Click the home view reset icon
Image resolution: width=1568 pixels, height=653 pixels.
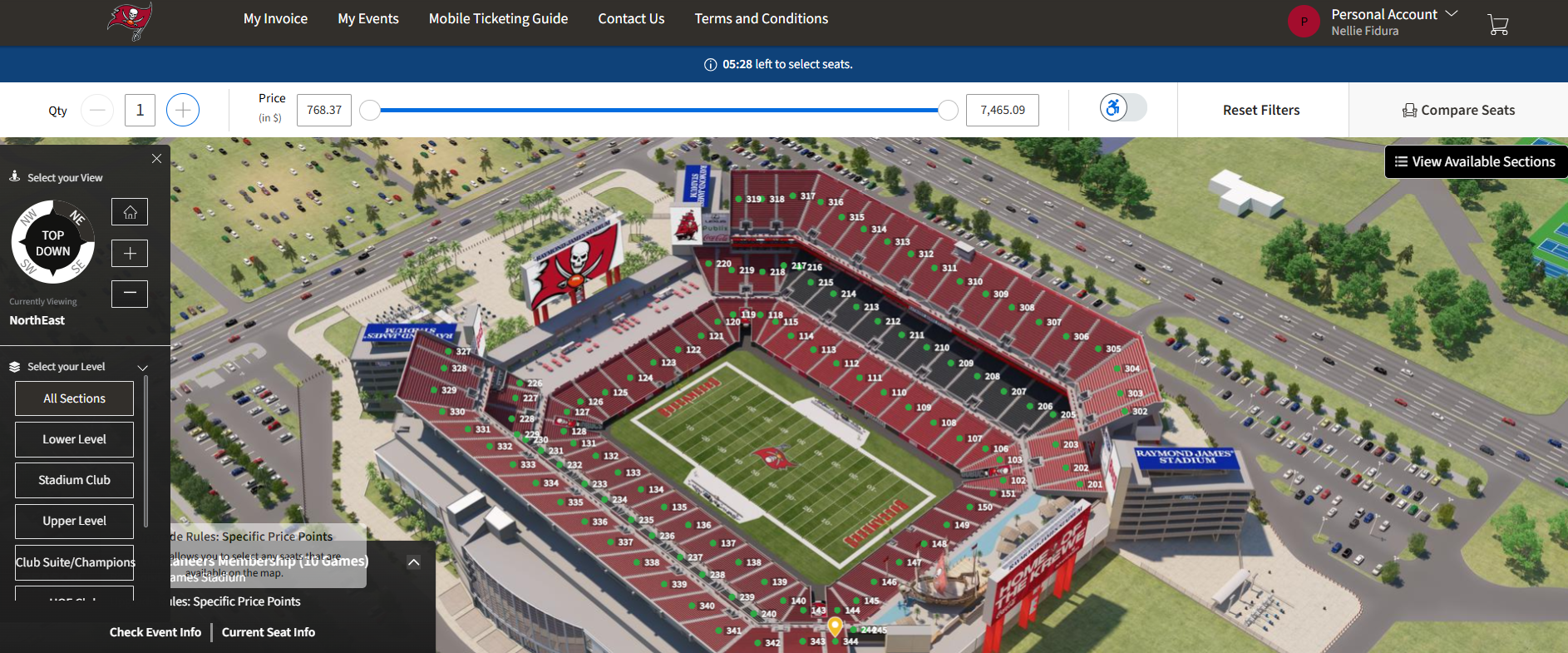(130, 212)
